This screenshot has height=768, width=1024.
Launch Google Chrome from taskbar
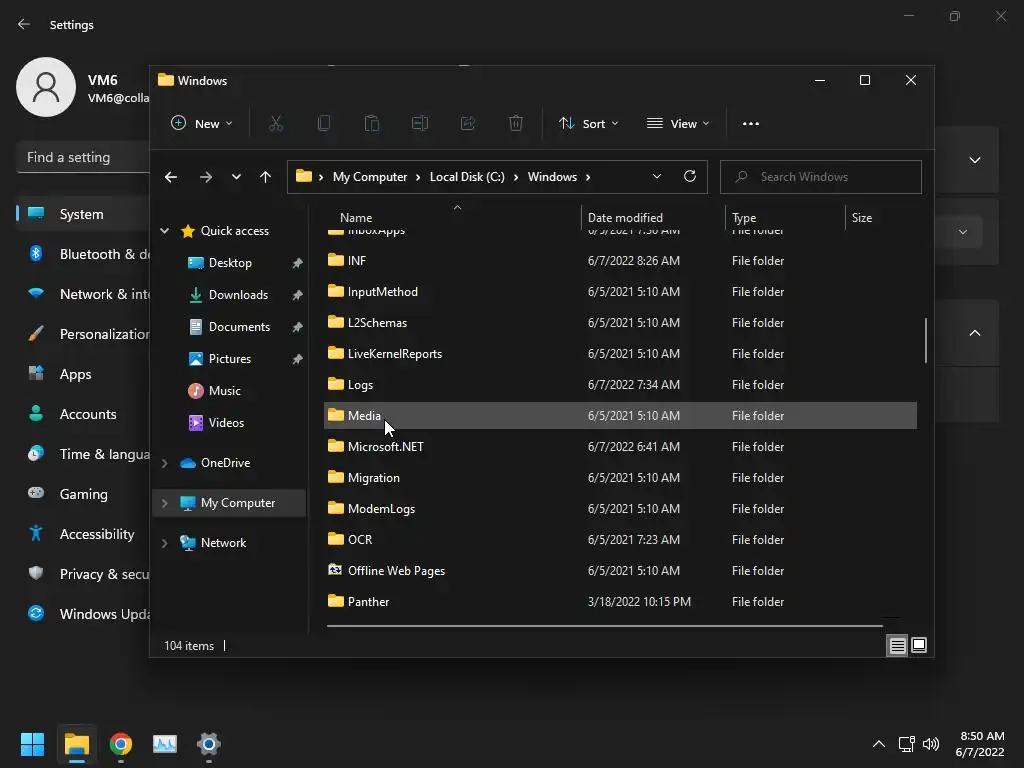[121, 744]
